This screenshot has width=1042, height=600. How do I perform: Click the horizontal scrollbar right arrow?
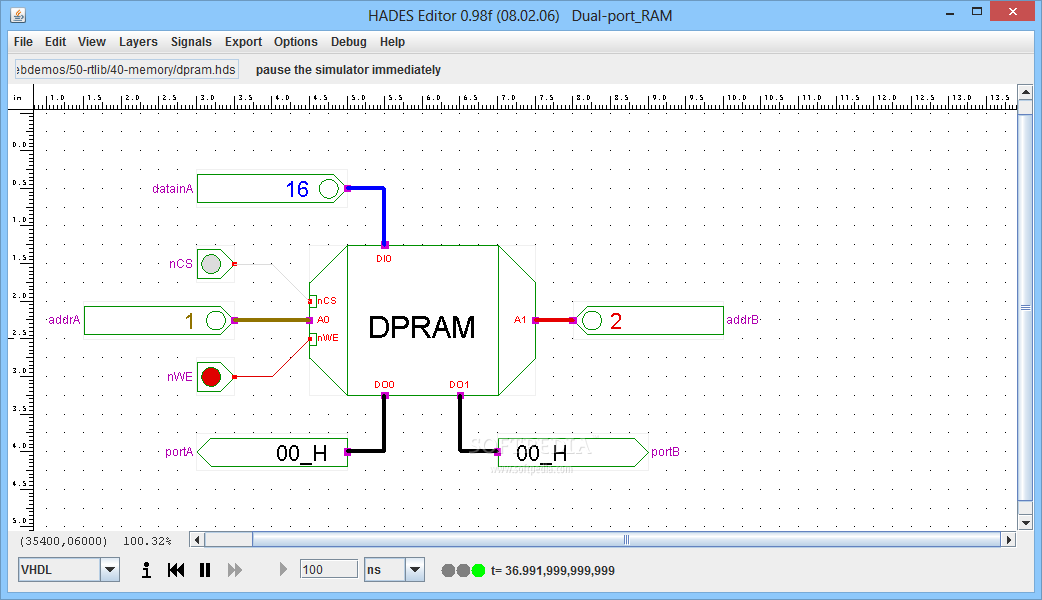coord(1009,540)
